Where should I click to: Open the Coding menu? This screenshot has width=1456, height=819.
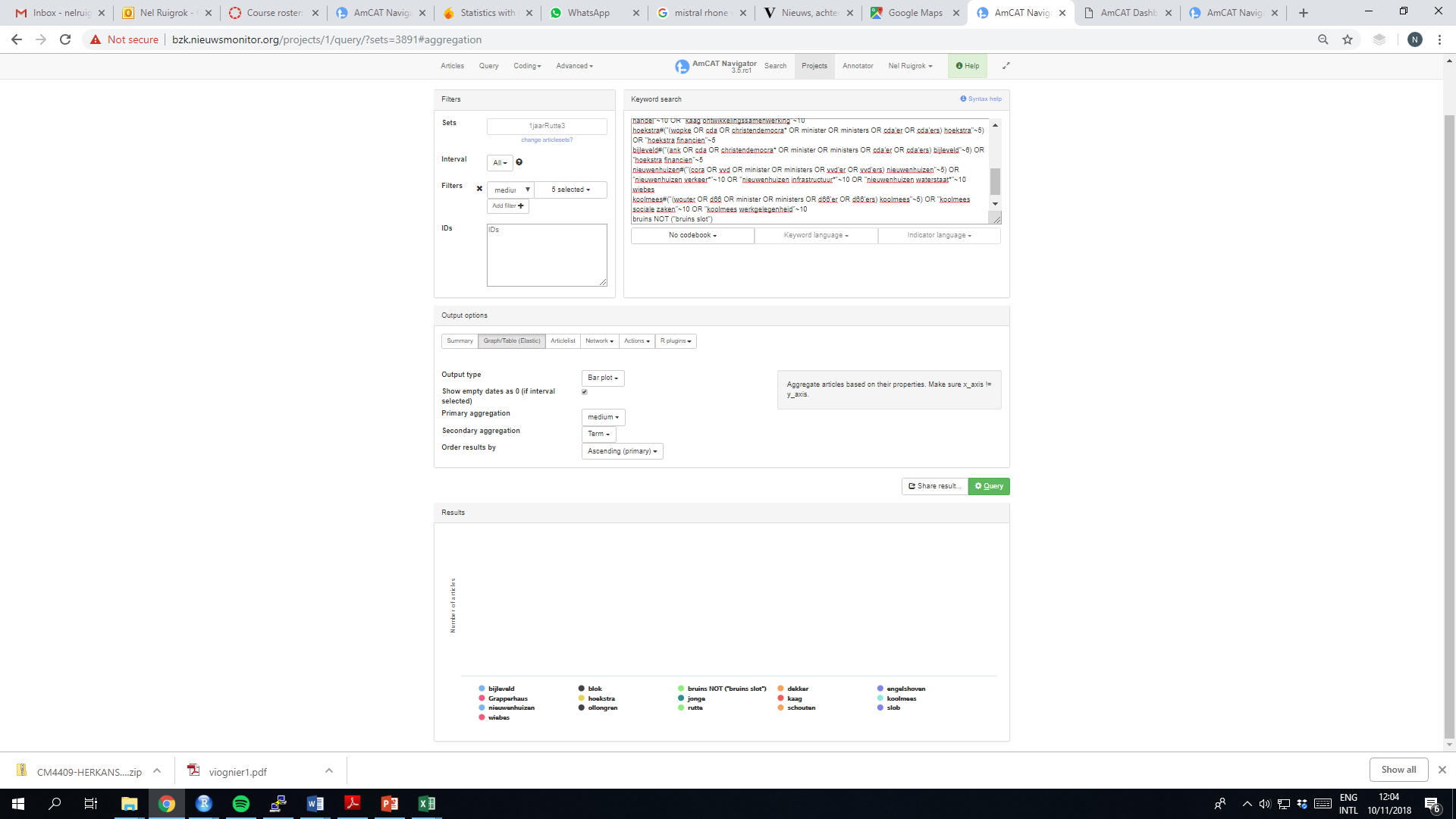(526, 66)
